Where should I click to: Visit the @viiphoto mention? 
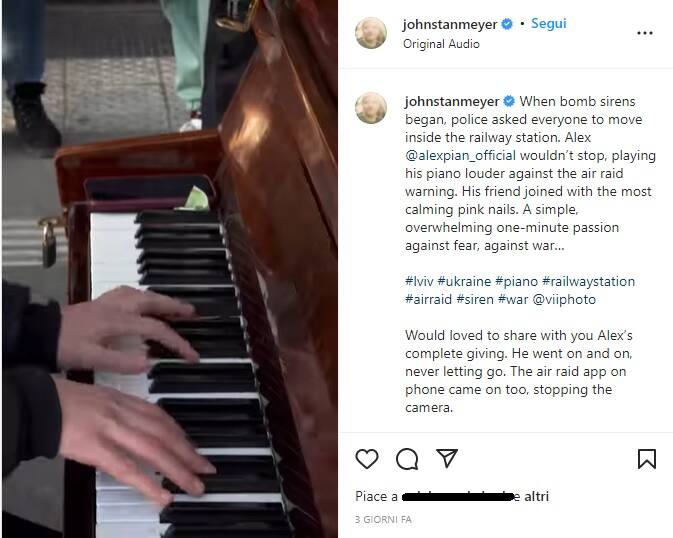tap(564, 299)
